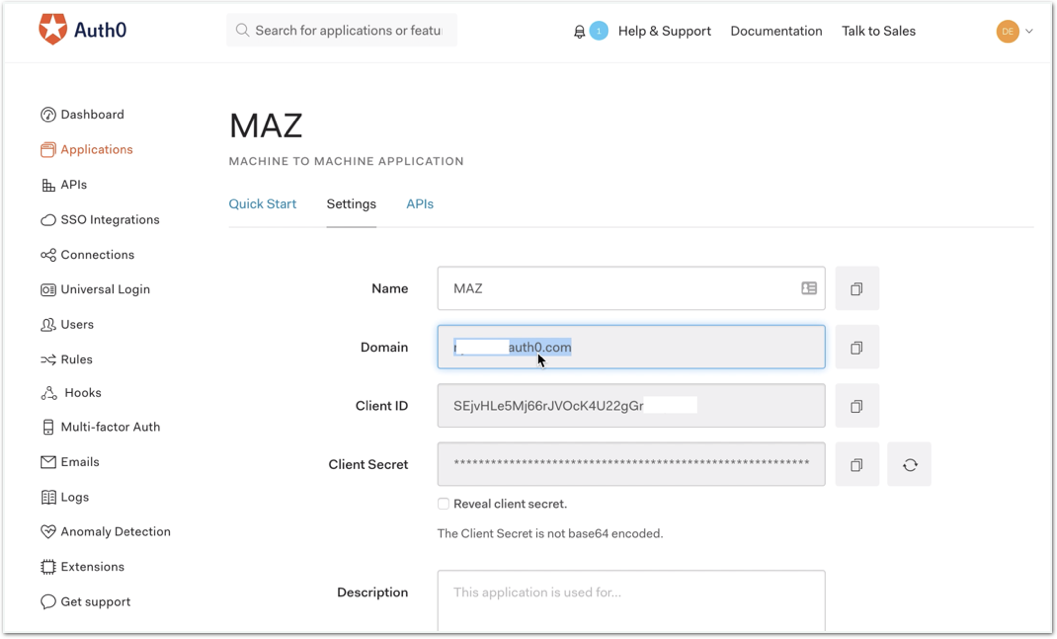The height and width of the screenshot is (639, 1057).
Task: Click the APIs building icon
Action: point(48,185)
